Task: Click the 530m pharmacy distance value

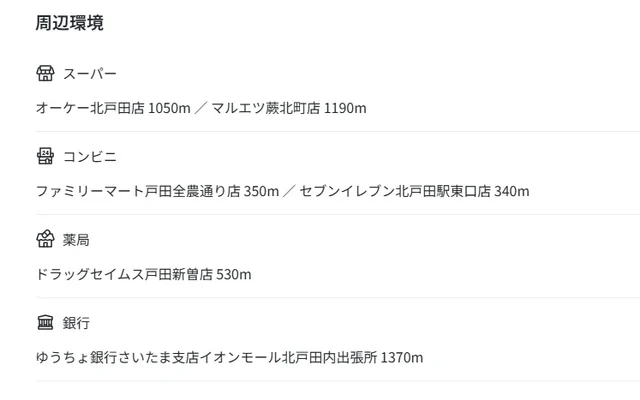Action: pyautogui.click(x=234, y=274)
